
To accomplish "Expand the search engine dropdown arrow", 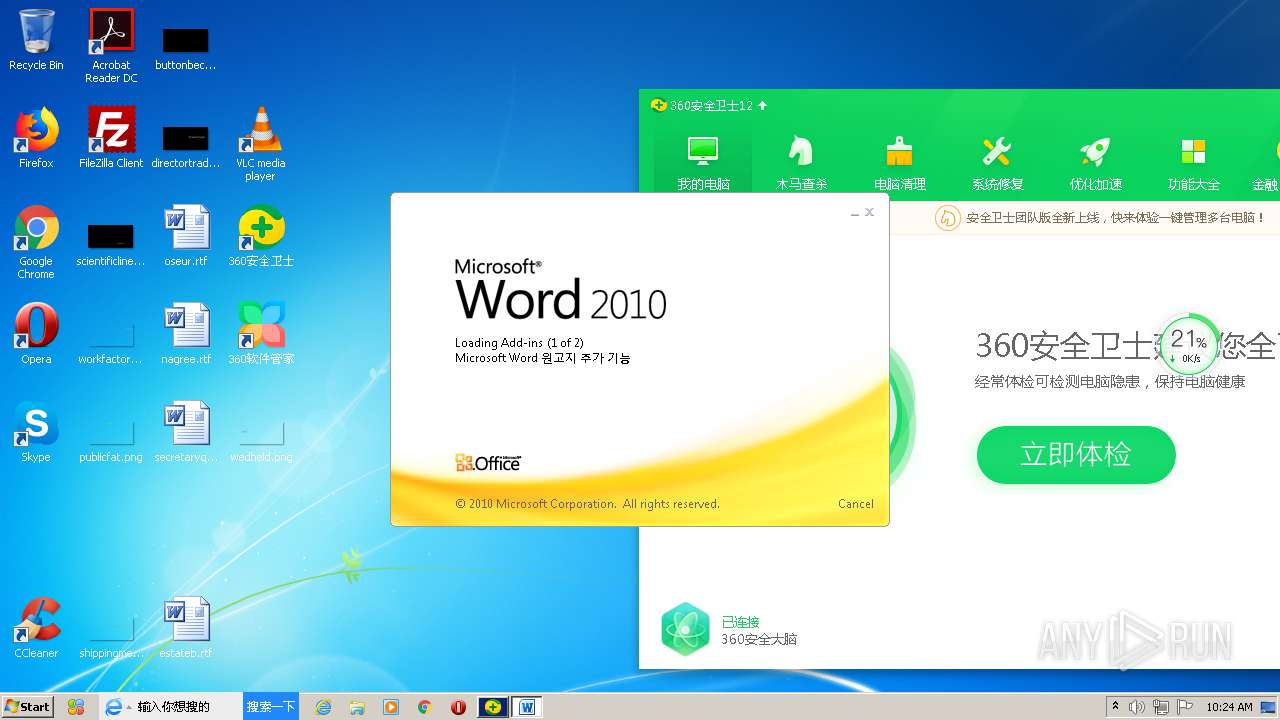I will click(x=129, y=708).
